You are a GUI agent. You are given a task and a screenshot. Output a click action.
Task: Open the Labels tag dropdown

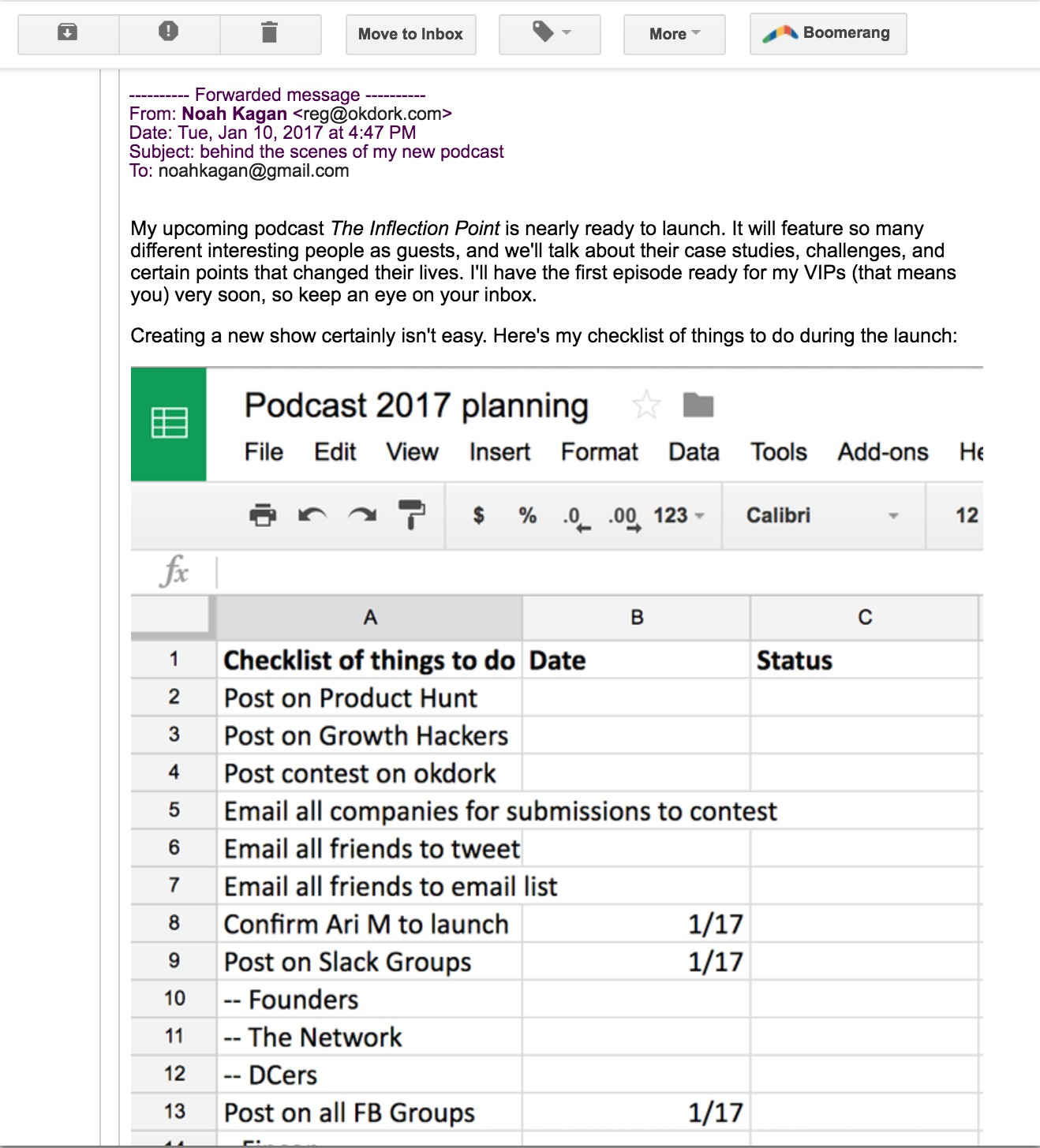(550, 34)
